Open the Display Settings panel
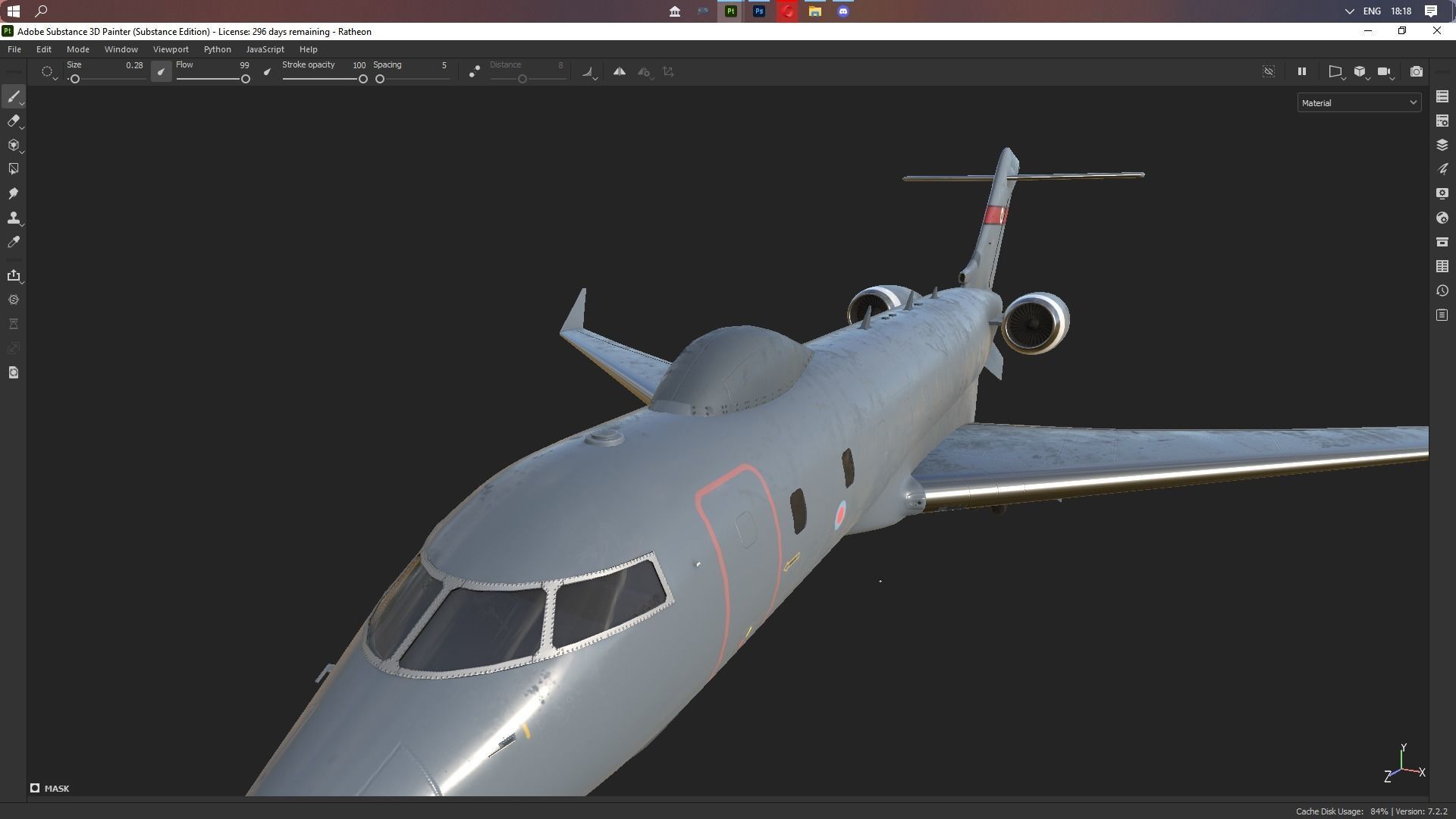This screenshot has width=1456, height=819. [x=1442, y=193]
